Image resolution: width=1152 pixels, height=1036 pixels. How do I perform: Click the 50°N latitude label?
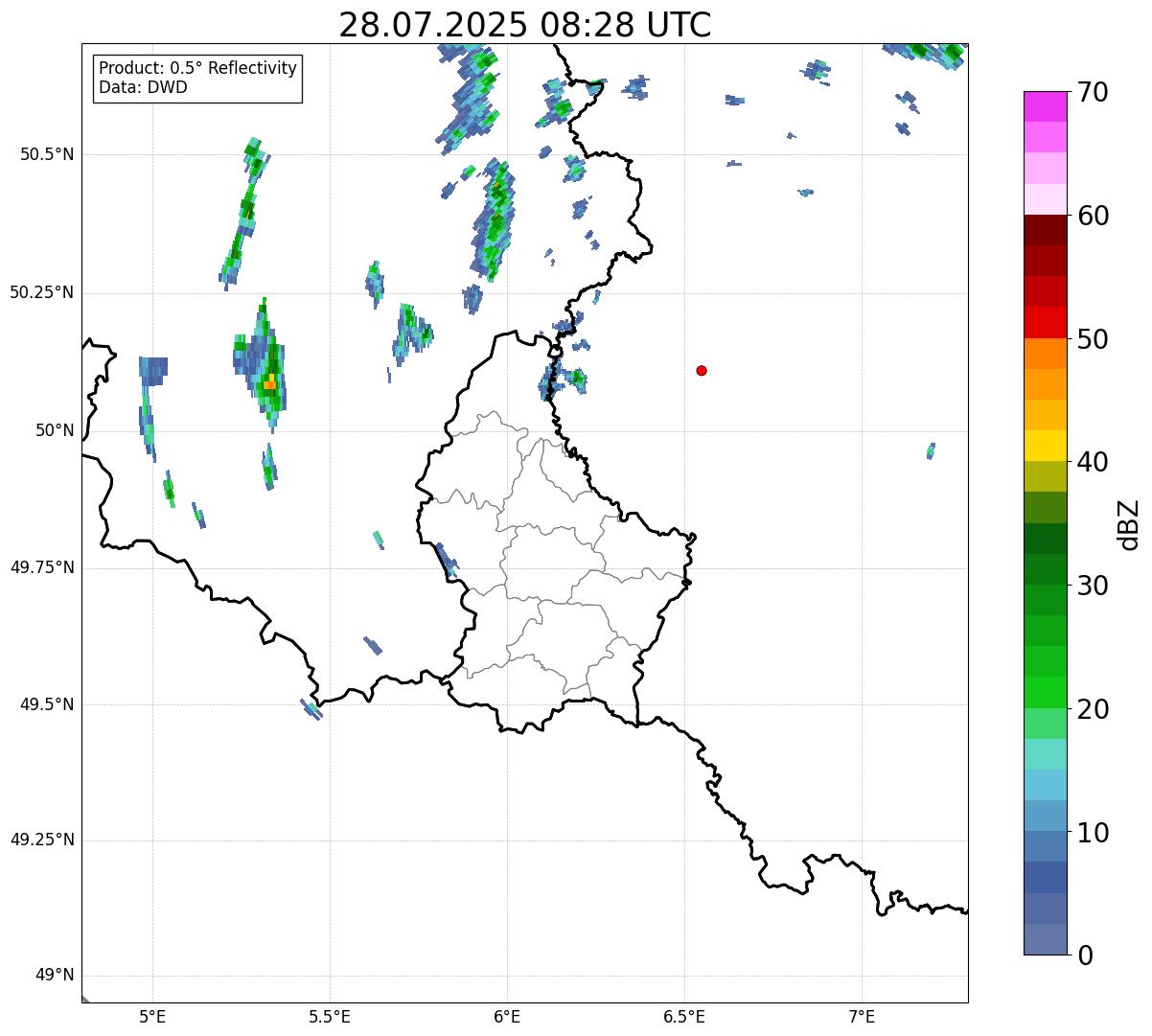click(x=55, y=430)
